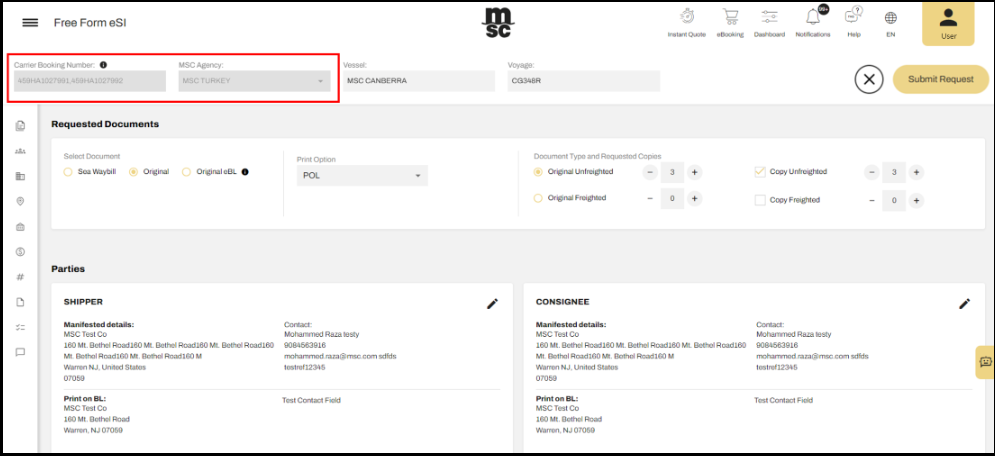Click Original Unfreighted copies value field
995x457 pixels.
coord(673,172)
